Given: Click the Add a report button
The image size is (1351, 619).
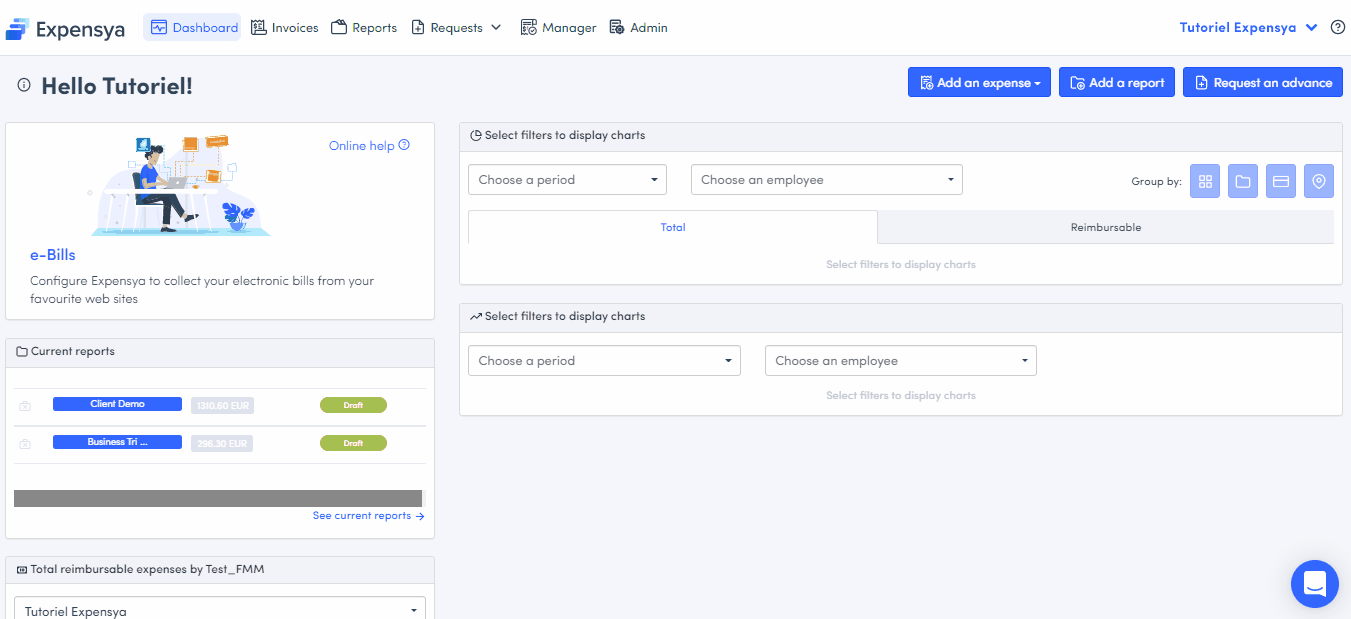Looking at the screenshot, I should (1116, 83).
